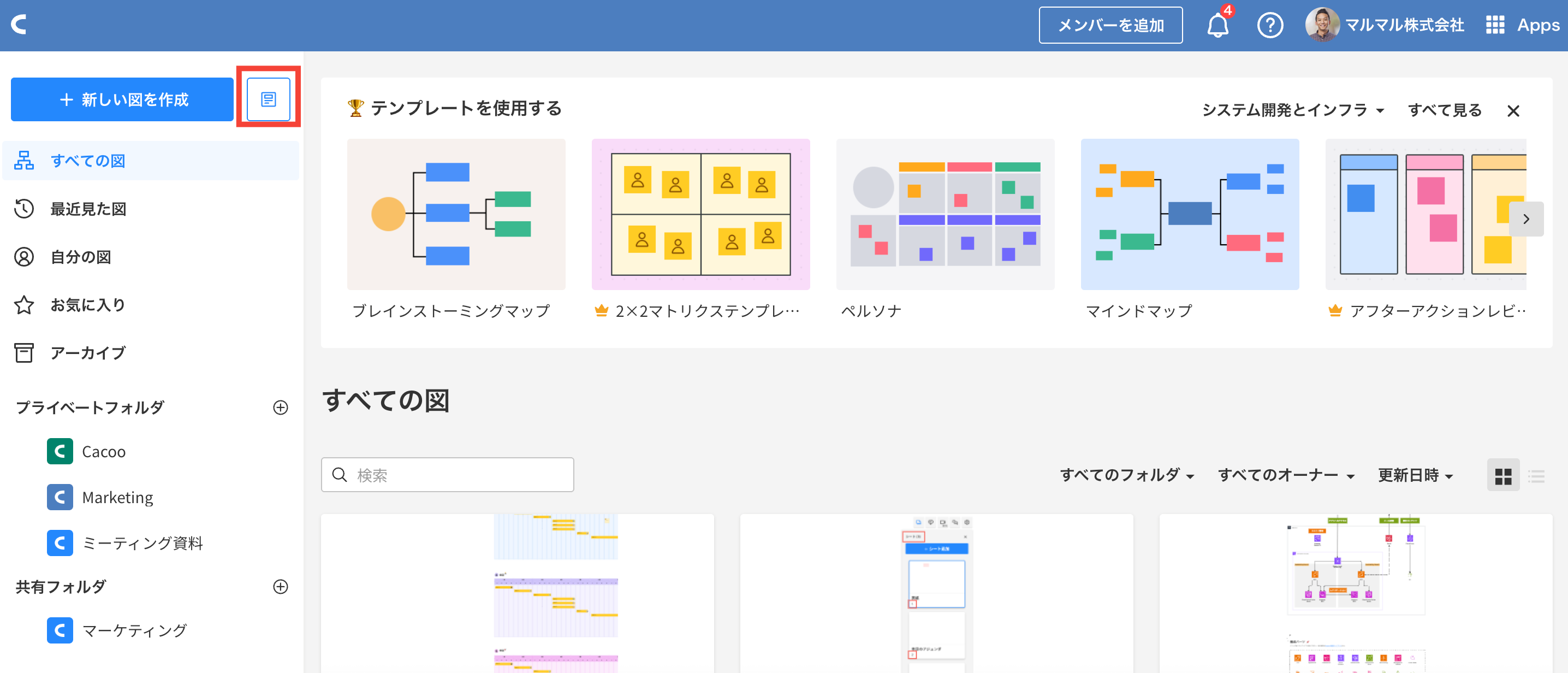1568x673 pixels.
Task: Select 自分の図 in the sidebar
Action: click(151, 256)
